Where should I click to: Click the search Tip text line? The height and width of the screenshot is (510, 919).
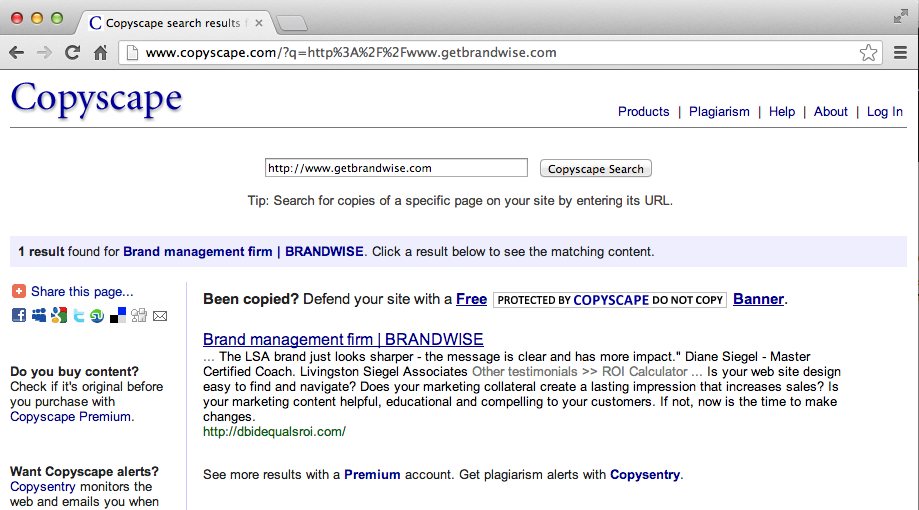pos(460,200)
